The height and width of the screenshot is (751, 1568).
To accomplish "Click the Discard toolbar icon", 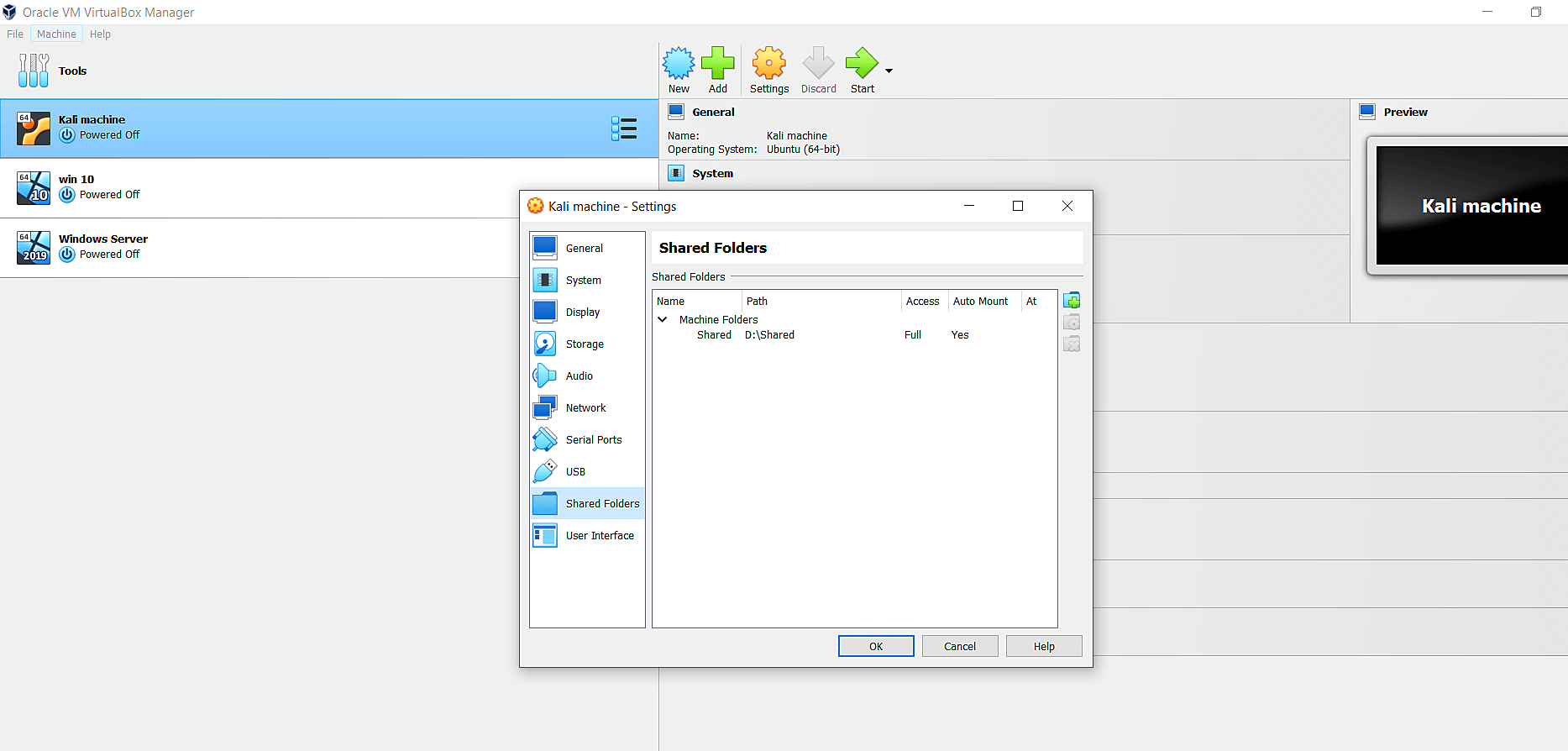I will tap(818, 63).
